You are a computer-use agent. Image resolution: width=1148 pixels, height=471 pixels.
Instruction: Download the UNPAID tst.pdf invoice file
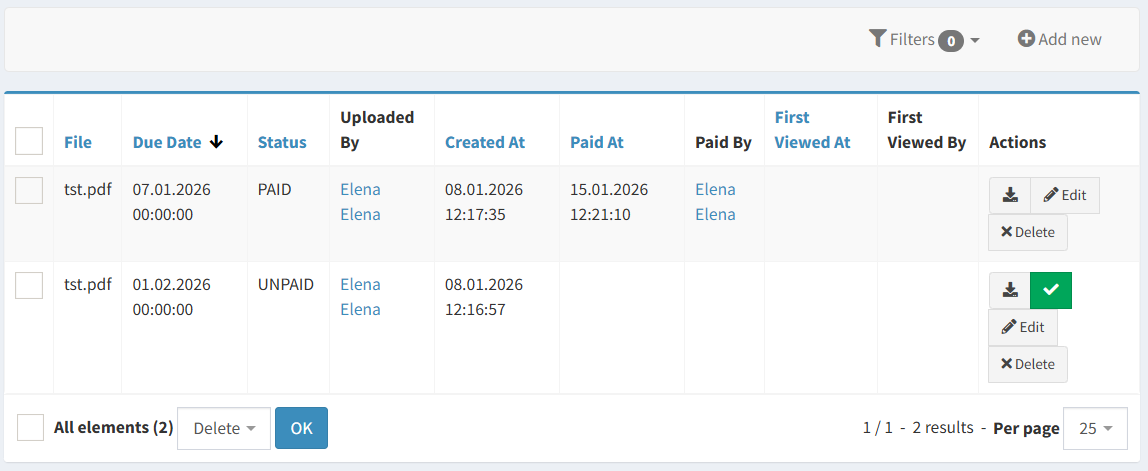1010,290
